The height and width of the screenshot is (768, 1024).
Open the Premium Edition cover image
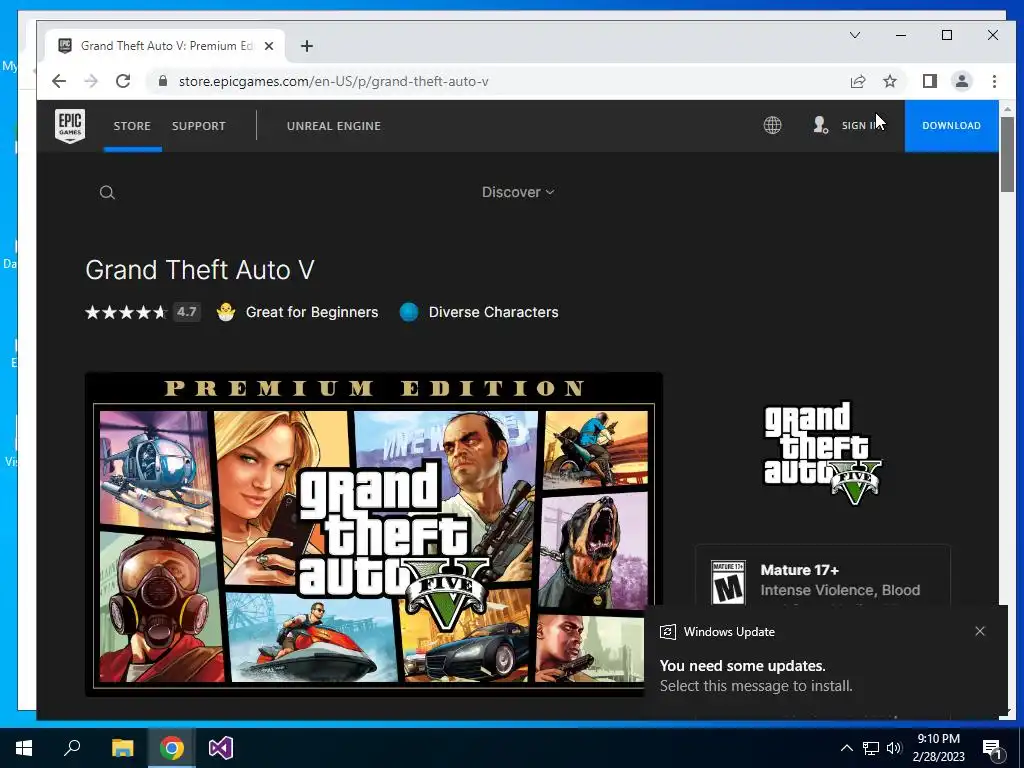tap(374, 534)
